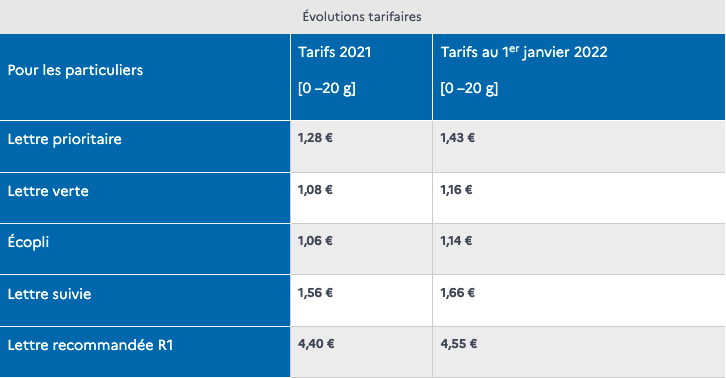Click the 1,08 € Lettre verte price
726x378 pixels.
[x=315, y=189]
